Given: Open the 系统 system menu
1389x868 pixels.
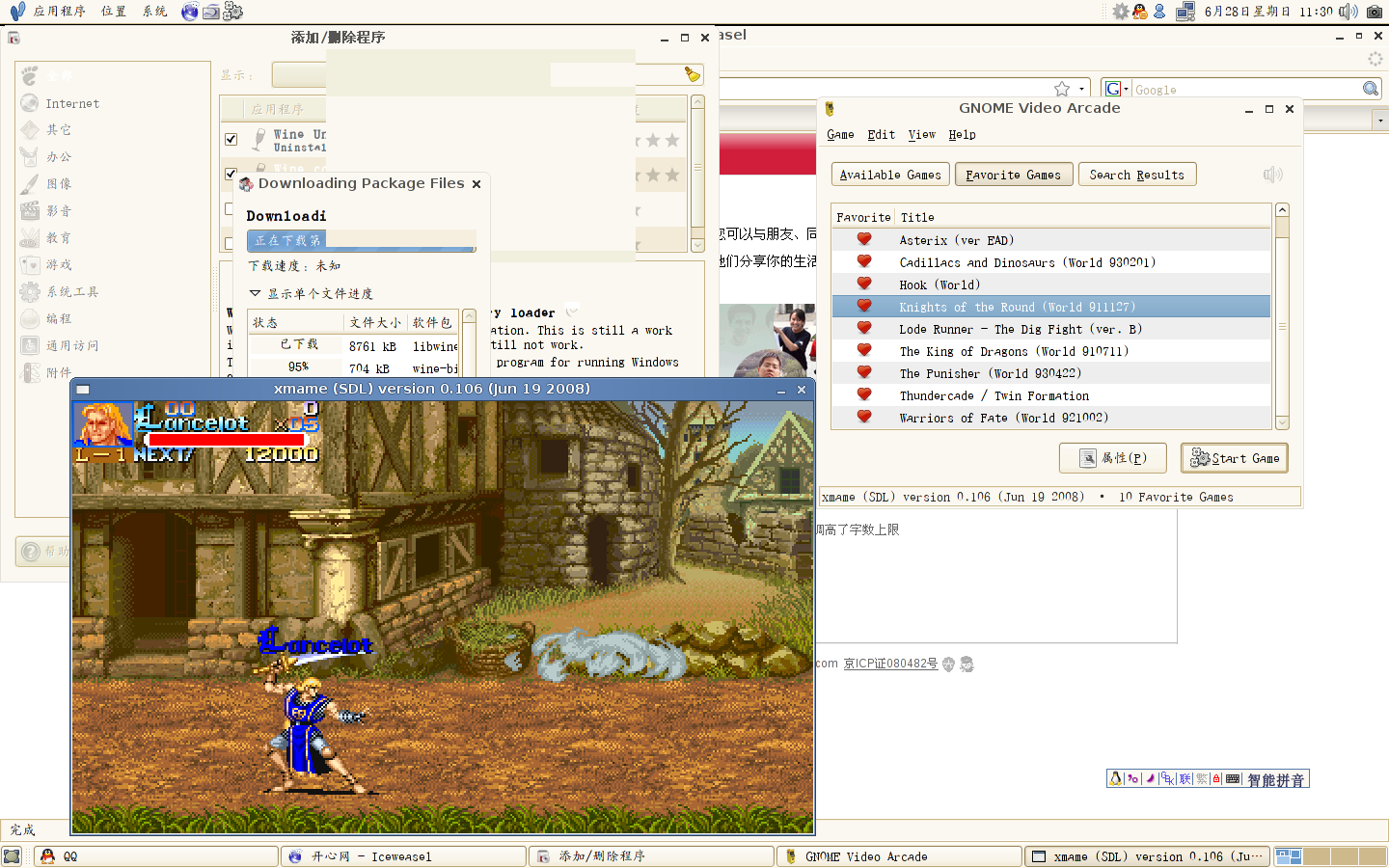Looking at the screenshot, I should 154,12.
